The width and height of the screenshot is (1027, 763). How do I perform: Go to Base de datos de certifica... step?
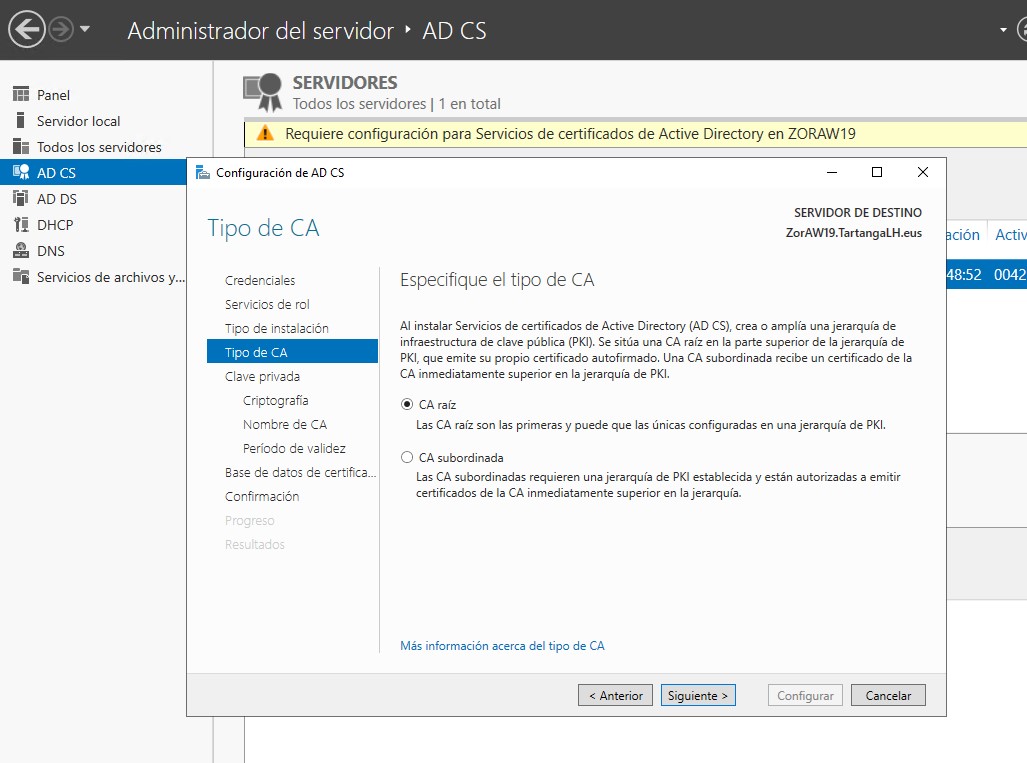tap(300, 472)
